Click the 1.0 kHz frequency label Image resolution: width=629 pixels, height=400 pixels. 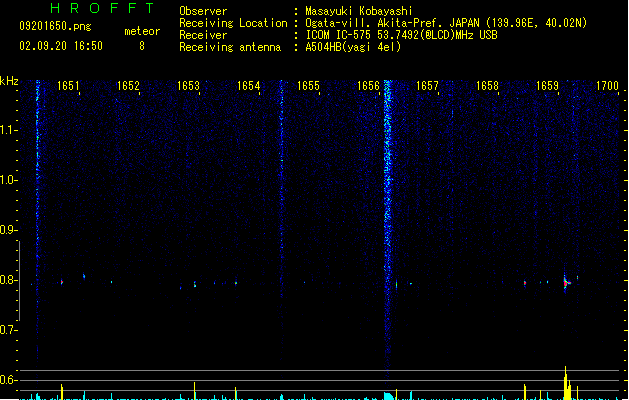click(x=8, y=180)
